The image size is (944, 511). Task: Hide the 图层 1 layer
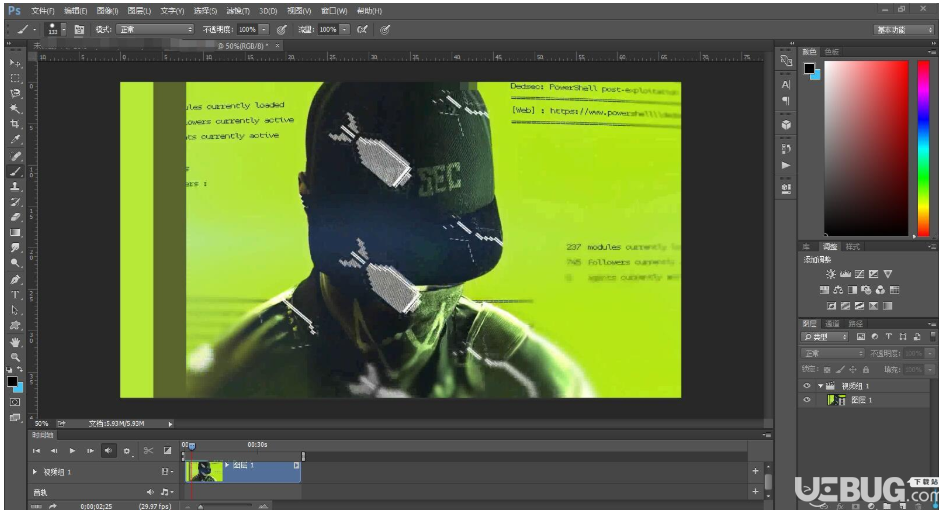[807, 400]
